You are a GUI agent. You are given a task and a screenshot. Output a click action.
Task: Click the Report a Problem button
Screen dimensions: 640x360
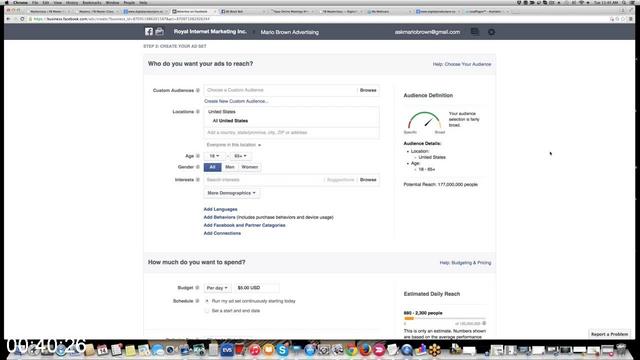pyautogui.click(x=610, y=334)
